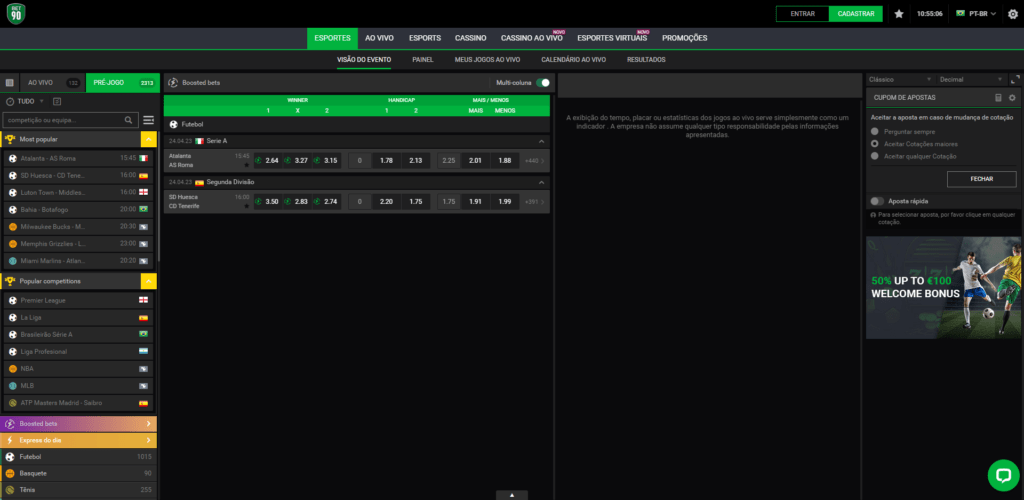Click the bet slip settings gear icon
Image resolution: width=1024 pixels, height=500 pixels.
click(x=1012, y=97)
